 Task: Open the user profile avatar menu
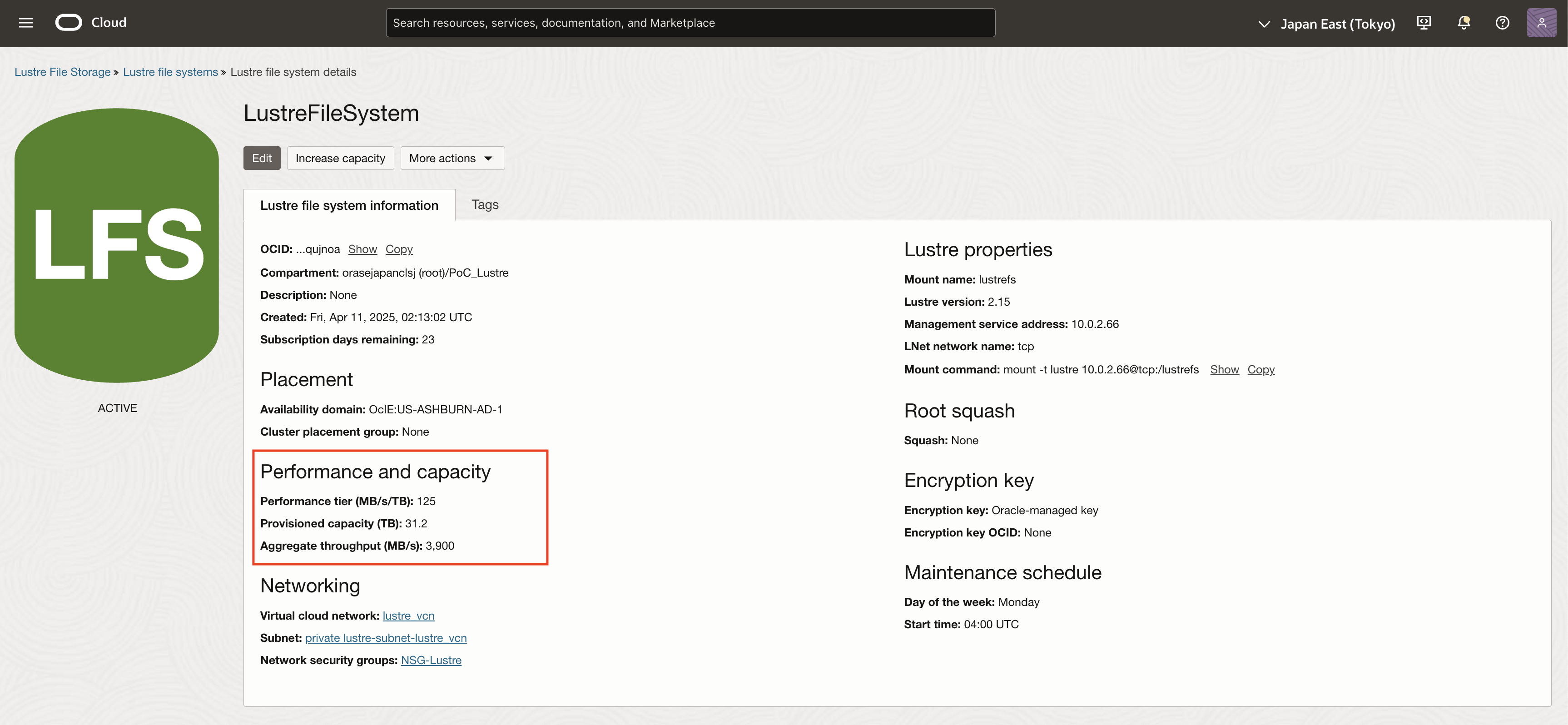(1541, 23)
